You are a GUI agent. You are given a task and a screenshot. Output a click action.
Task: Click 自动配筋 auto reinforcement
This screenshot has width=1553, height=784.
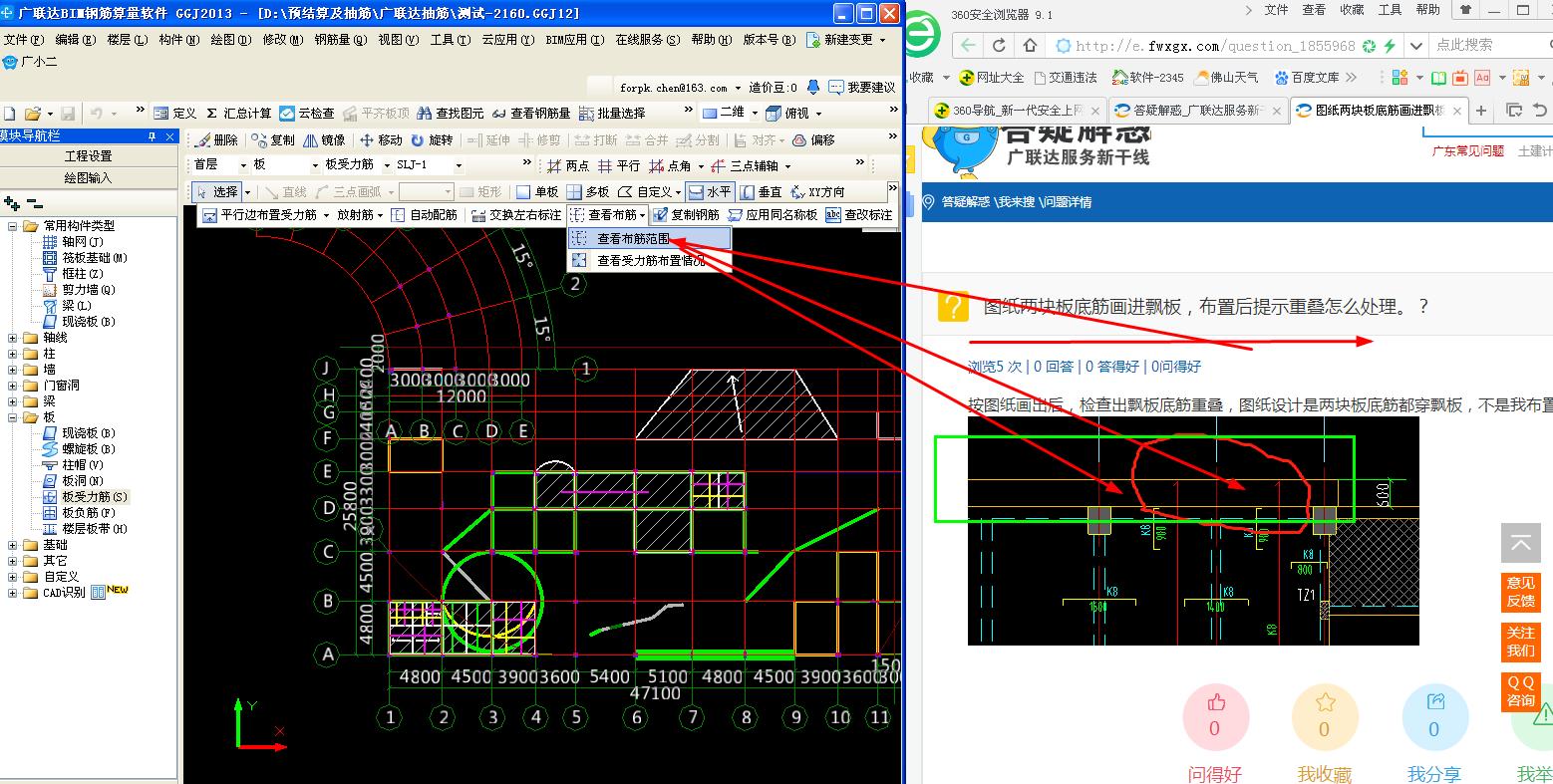pos(425,215)
